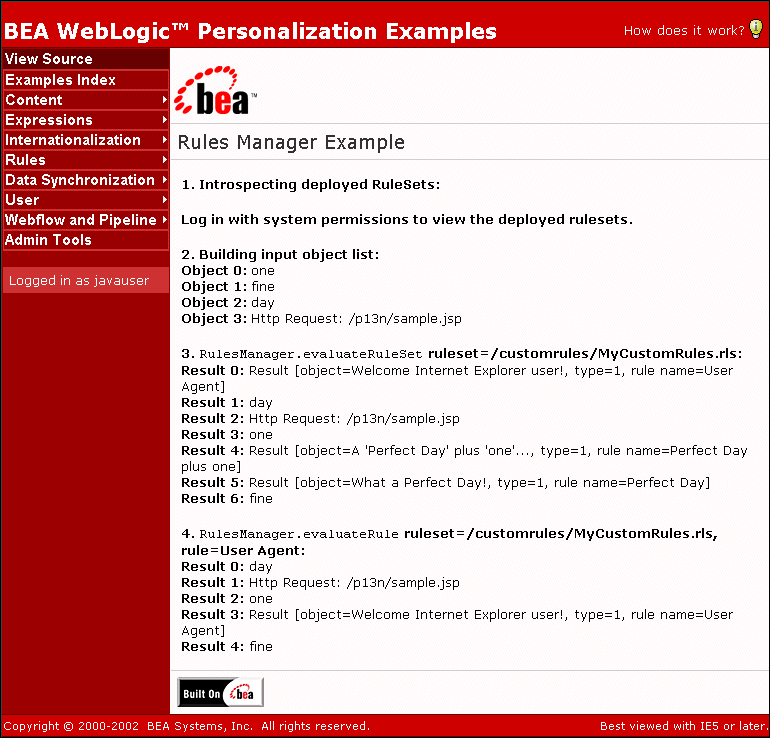Image resolution: width=770 pixels, height=738 pixels.
Task: Expand the Content submenu arrow
Action: click(165, 100)
